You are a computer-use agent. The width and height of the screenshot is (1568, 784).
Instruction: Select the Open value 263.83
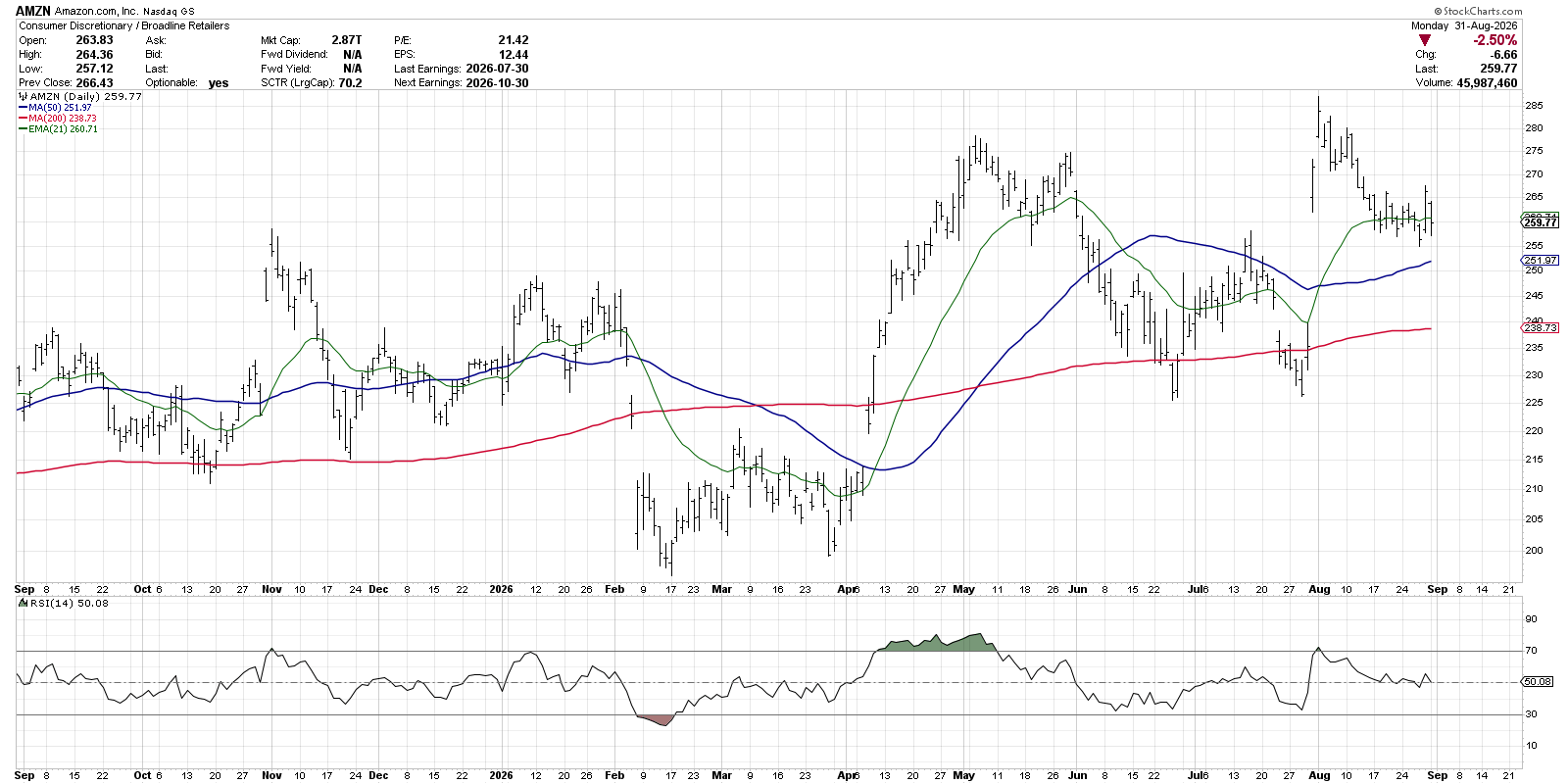[x=94, y=40]
